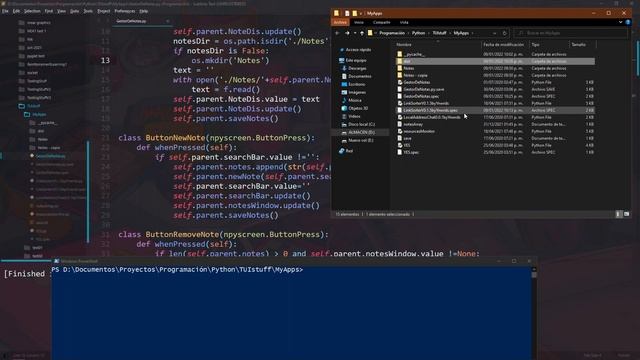Open the Tools menu in Sublime Text
The width and height of the screenshot is (640, 360).
coord(88,11)
